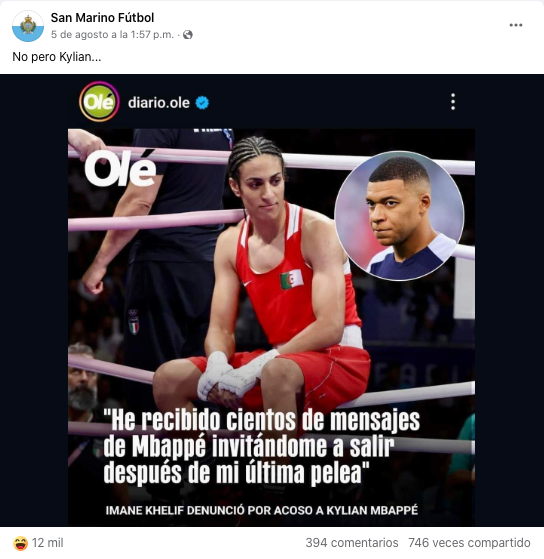Click the white Olé watermark logo on photo
544x559 pixels.
[120, 169]
